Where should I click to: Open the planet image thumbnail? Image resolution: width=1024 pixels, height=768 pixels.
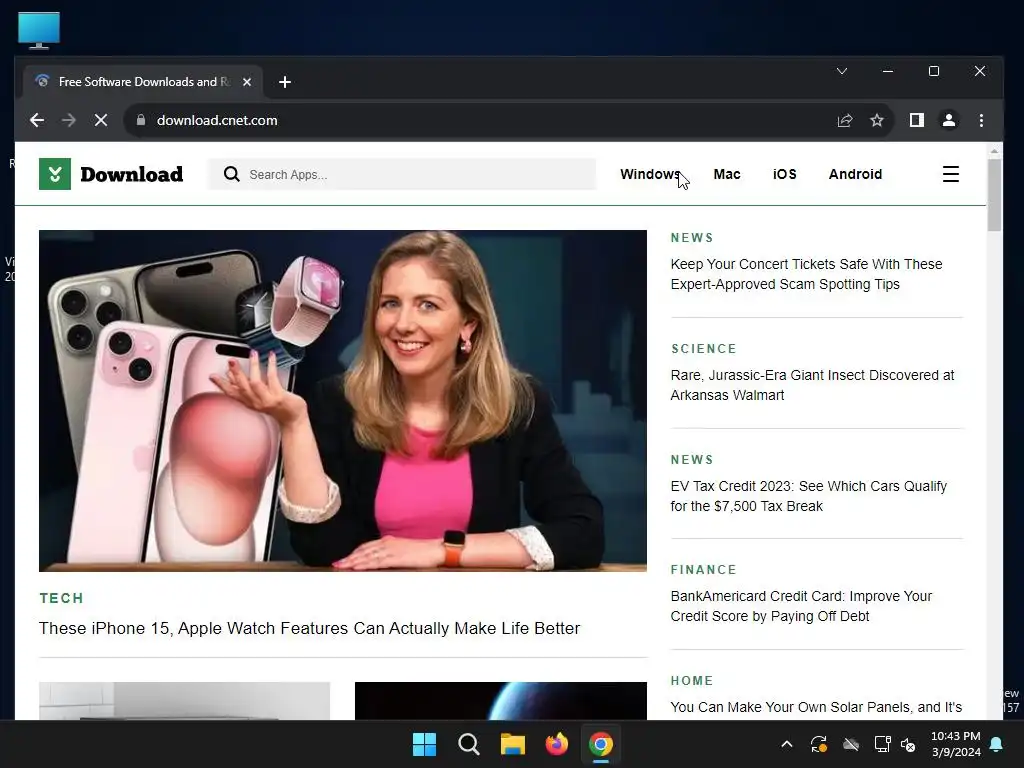pos(501,701)
